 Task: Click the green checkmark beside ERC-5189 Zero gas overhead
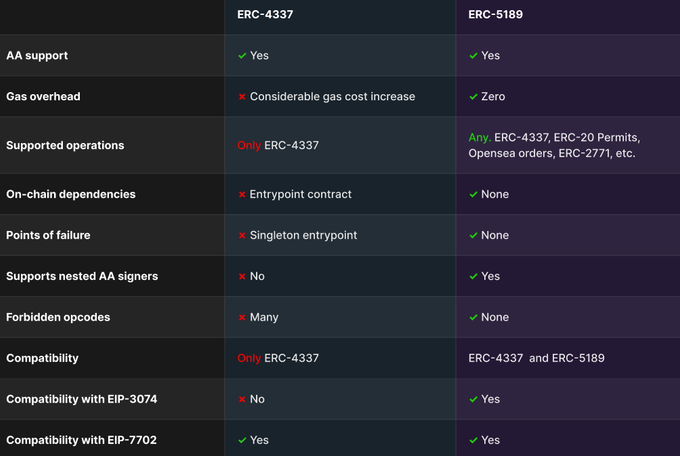click(x=473, y=97)
